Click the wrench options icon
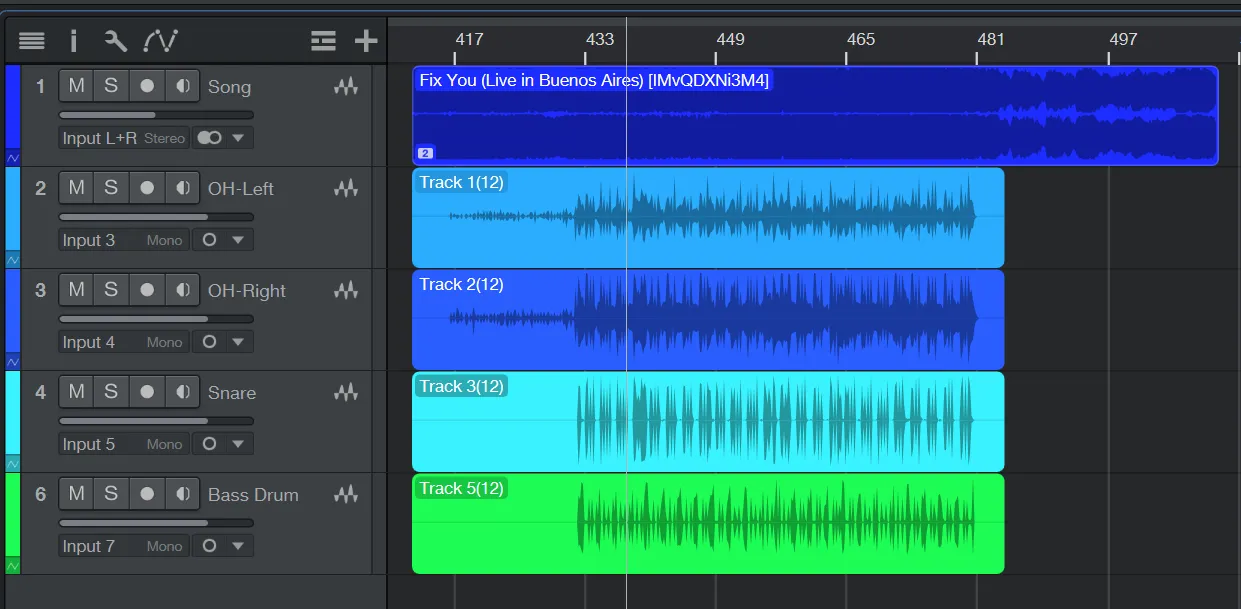The height and width of the screenshot is (609, 1241). [x=116, y=41]
